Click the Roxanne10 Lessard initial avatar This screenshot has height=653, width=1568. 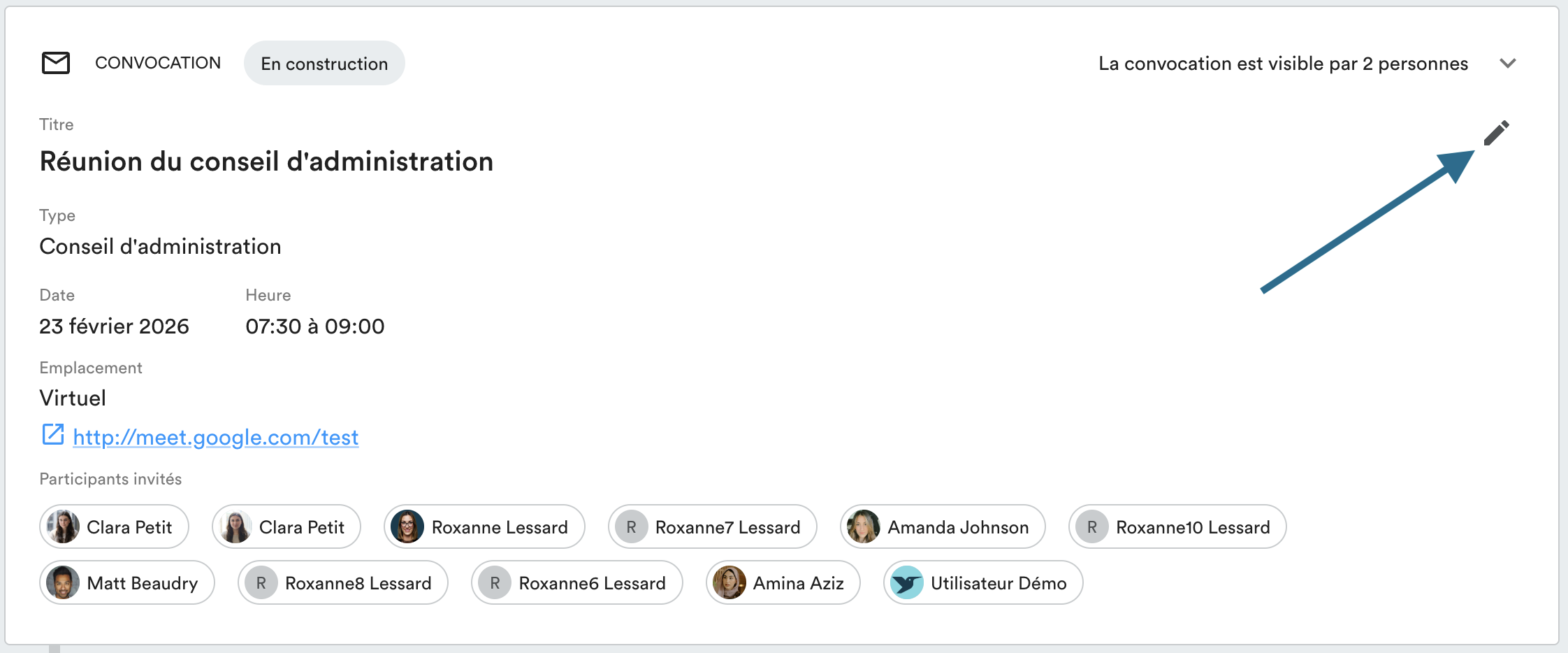pos(1091,527)
